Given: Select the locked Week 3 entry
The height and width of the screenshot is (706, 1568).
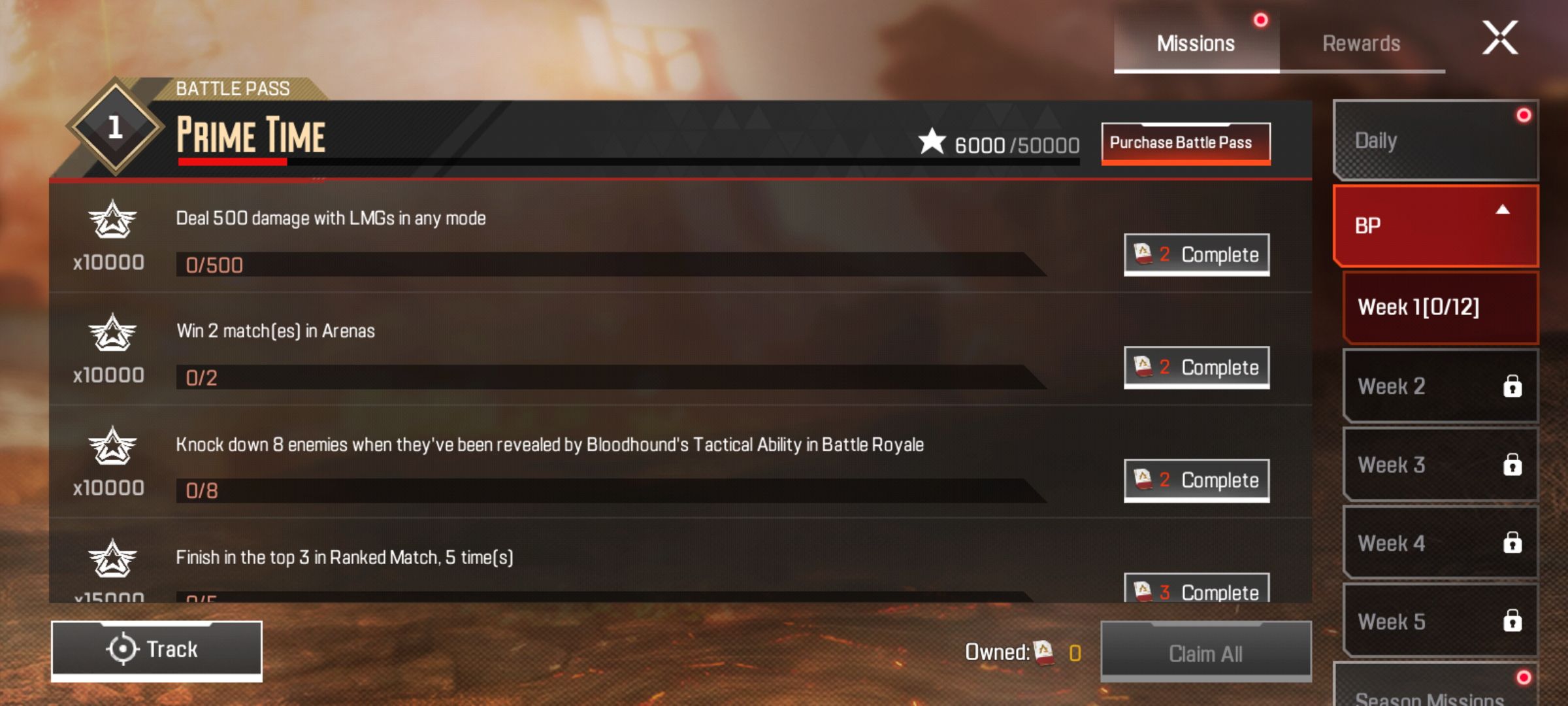Looking at the screenshot, I should click(1441, 465).
